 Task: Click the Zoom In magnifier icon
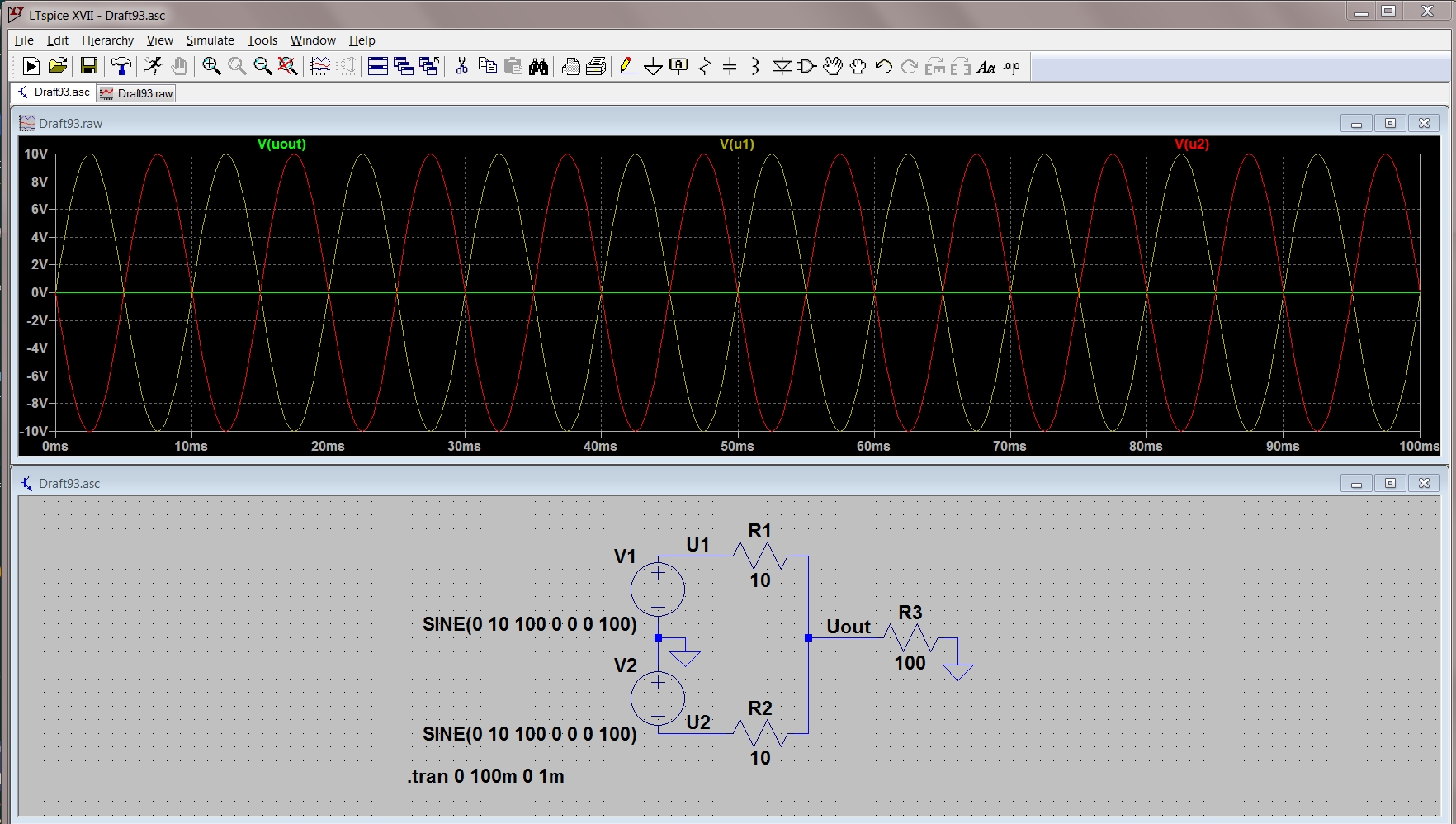[211, 67]
